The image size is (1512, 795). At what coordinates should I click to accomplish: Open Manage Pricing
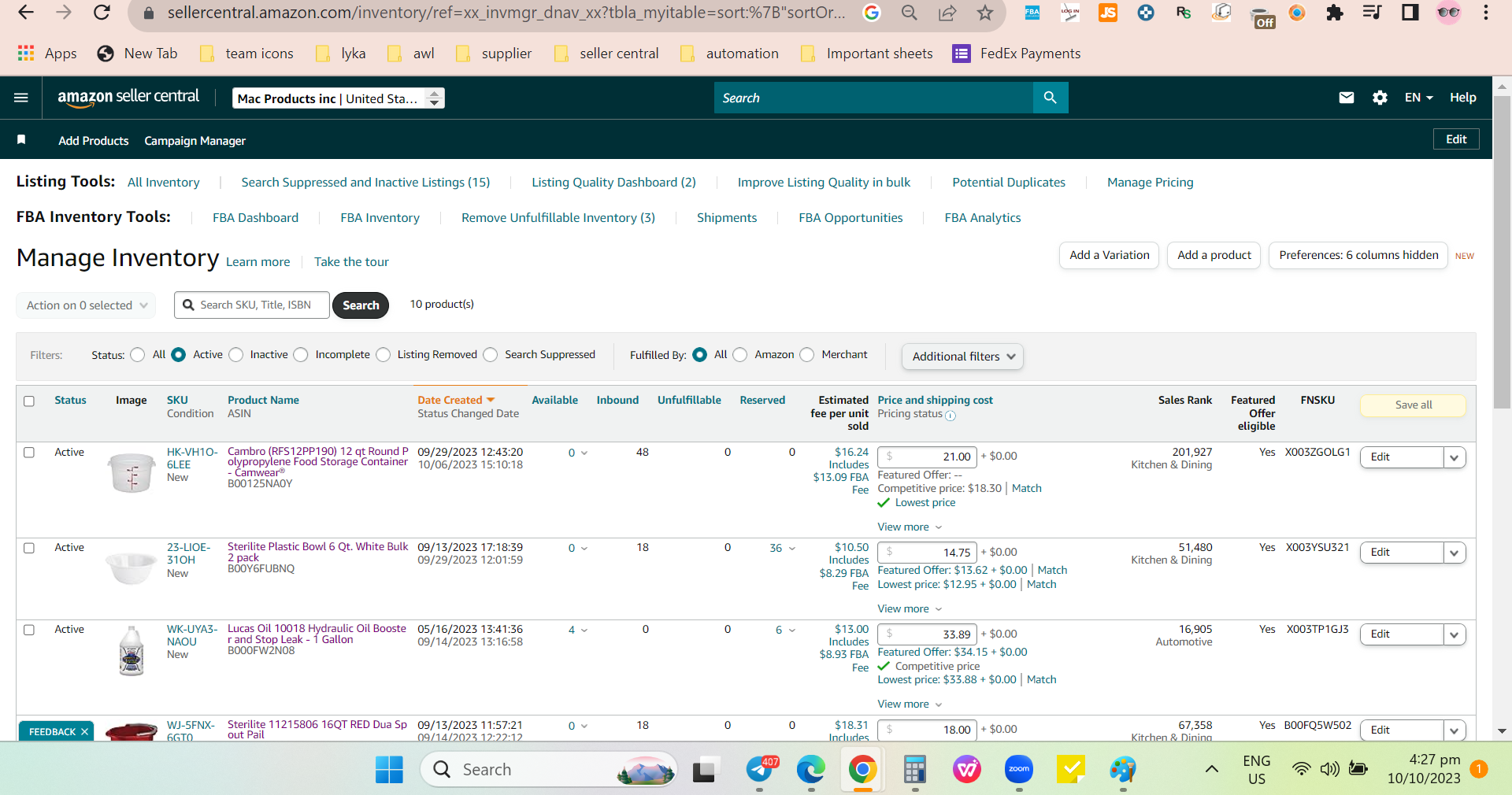point(1150,183)
